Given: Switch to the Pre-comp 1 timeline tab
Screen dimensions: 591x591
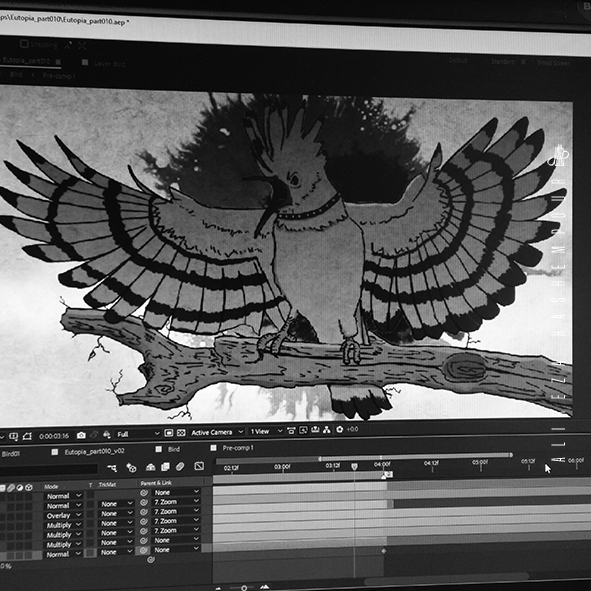Looking at the screenshot, I should pyautogui.click(x=238, y=448).
